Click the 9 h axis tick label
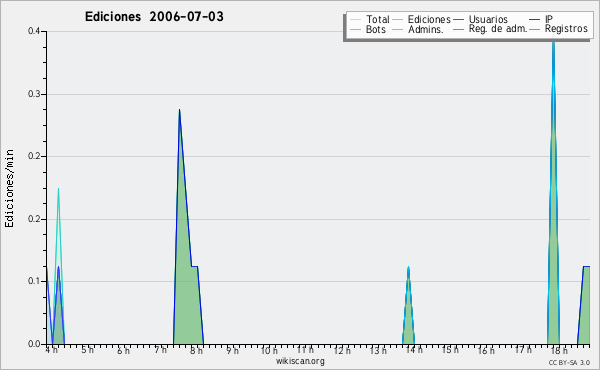The height and width of the screenshot is (370, 600). 232,350
